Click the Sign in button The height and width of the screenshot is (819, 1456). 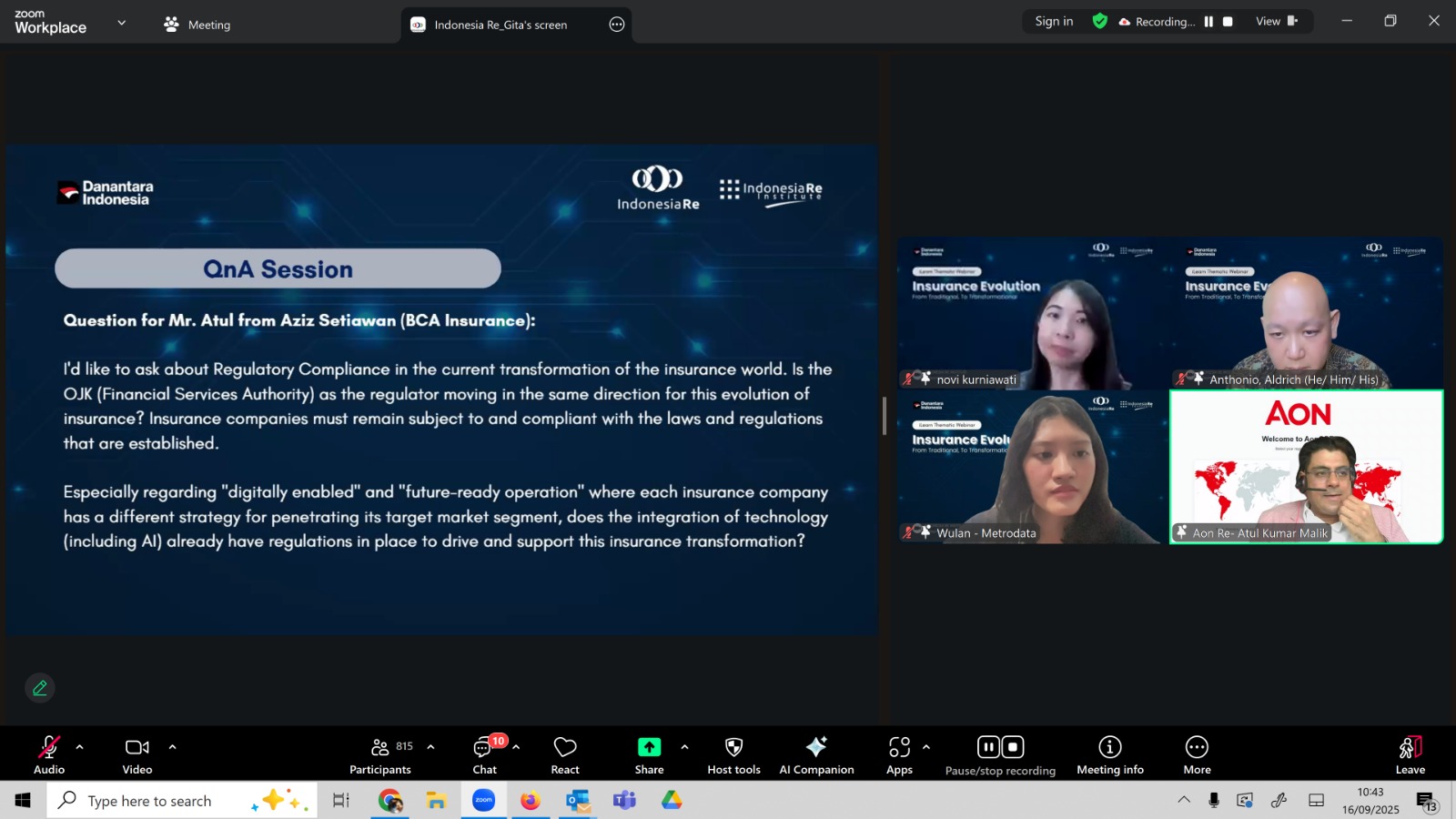pyautogui.click(x=1054, y=22)
